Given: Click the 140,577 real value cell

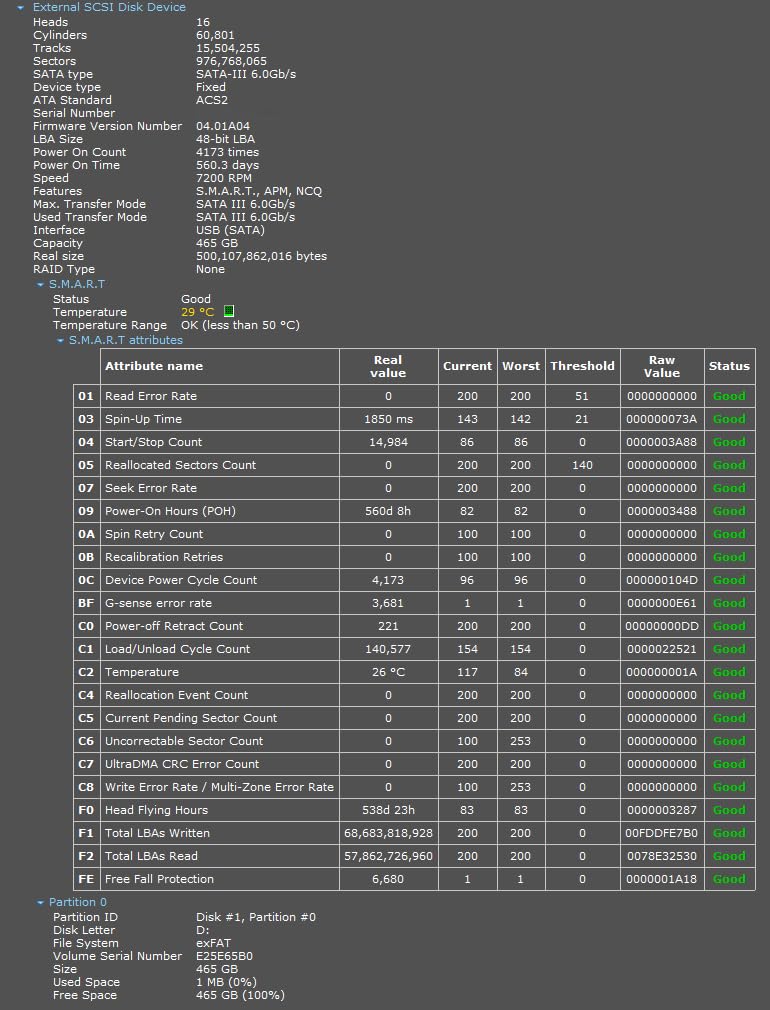Looking at the screenshot, I should (x=389, y=649).
